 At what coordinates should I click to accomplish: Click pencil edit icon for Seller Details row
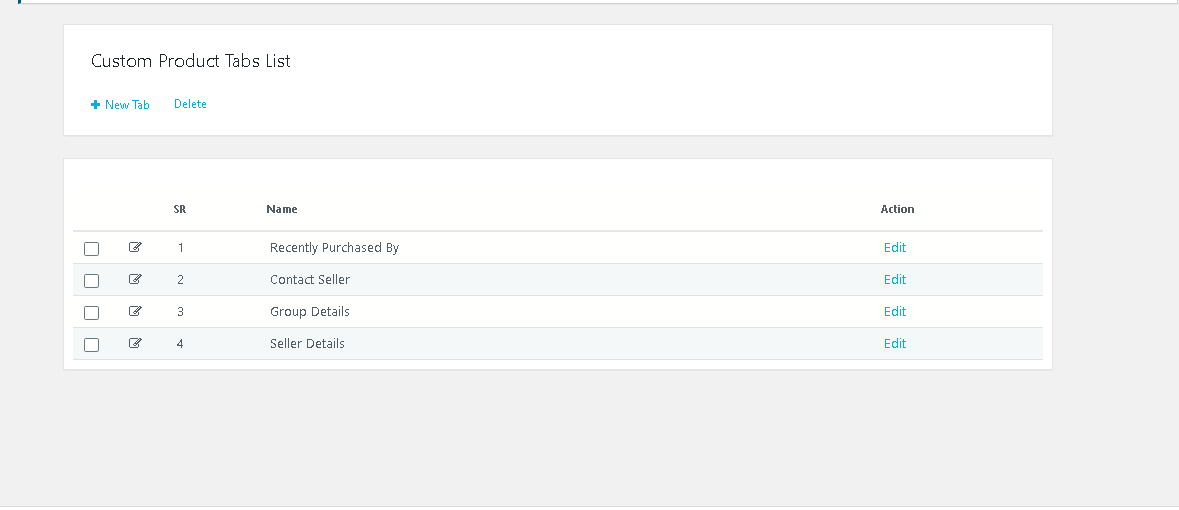coord(135,343)
